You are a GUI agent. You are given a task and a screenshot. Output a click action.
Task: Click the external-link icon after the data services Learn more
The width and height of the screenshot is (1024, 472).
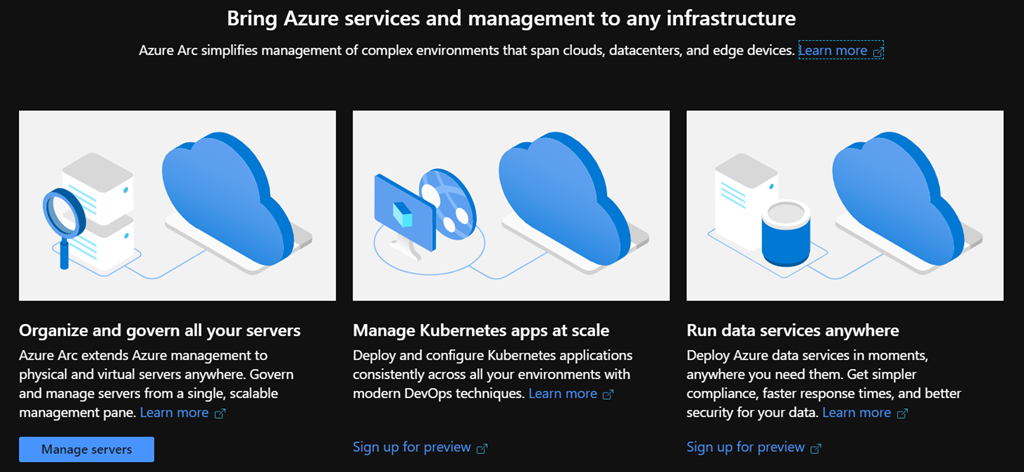(902, 413)
